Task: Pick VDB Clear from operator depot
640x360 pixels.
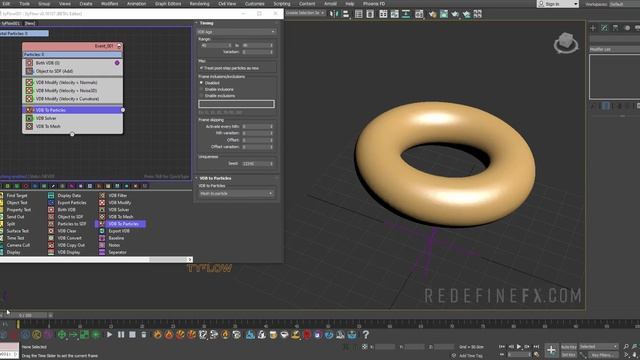Action: click(x=62, y=231)
